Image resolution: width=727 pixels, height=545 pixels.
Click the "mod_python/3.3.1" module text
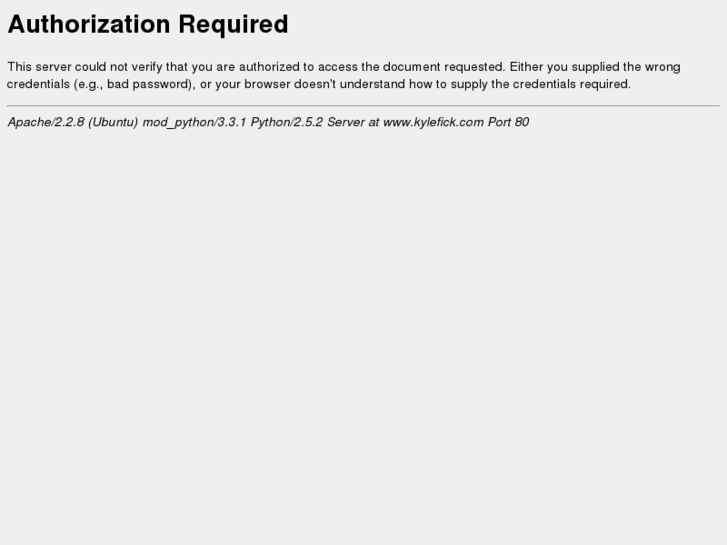[194, 123]
